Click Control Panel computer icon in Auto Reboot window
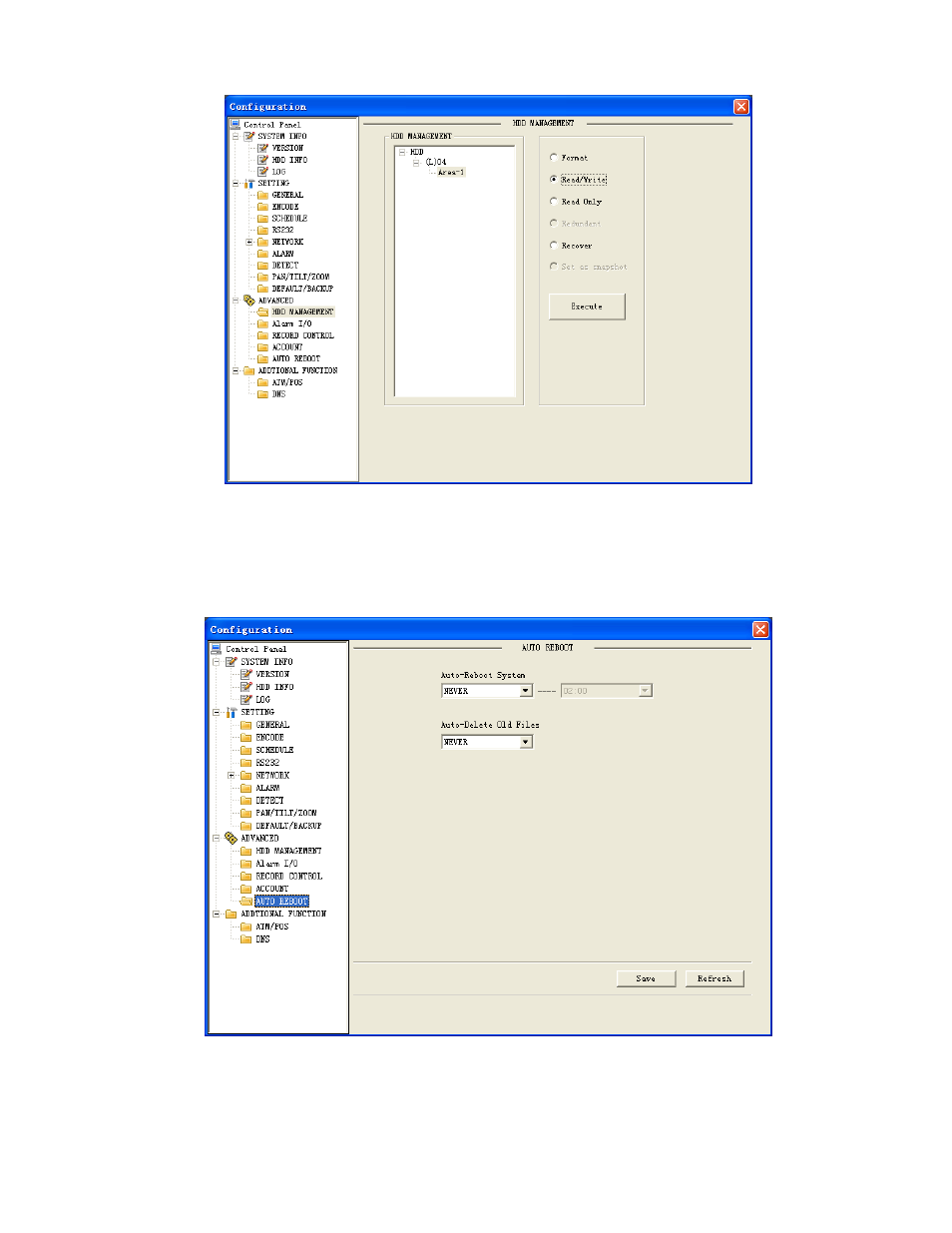 pyautogui.click(x=217, y=649)
